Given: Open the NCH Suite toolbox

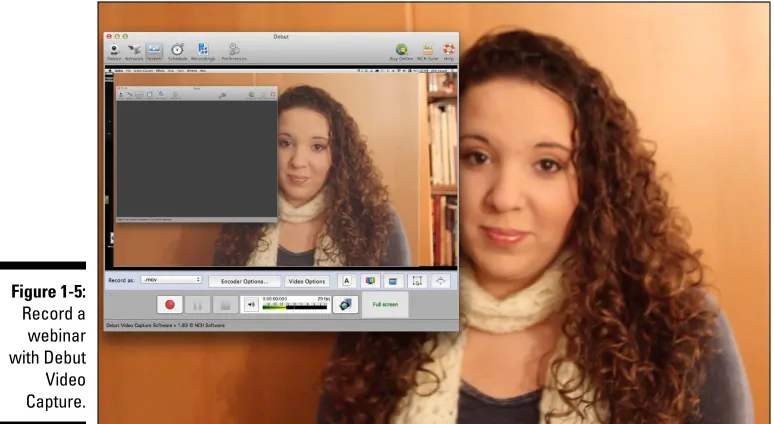Looking at the screenshot, I should [427, 52].
